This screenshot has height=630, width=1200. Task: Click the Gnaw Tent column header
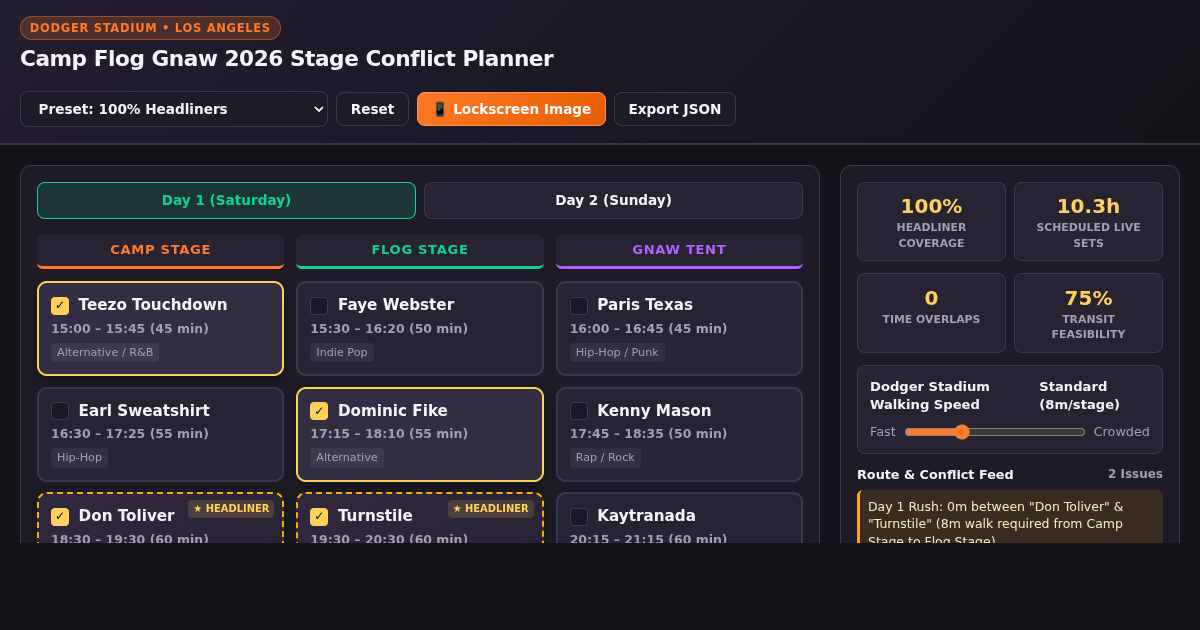point(679,251)
